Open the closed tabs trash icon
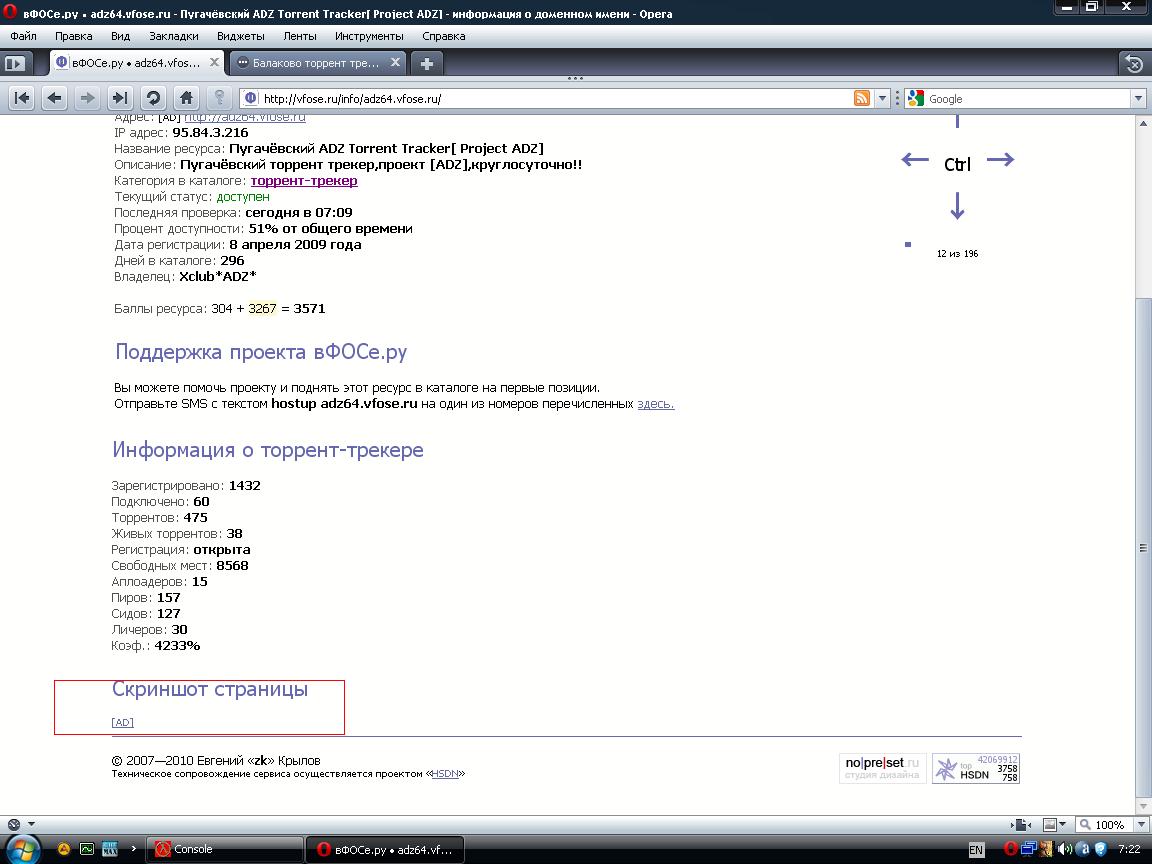This screenshot has height=864, width=1152. click(x=1134, y=64)
